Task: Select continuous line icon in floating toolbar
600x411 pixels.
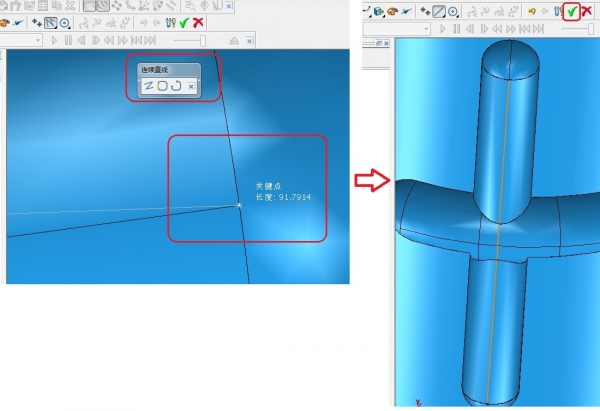Action: [148, 86]
